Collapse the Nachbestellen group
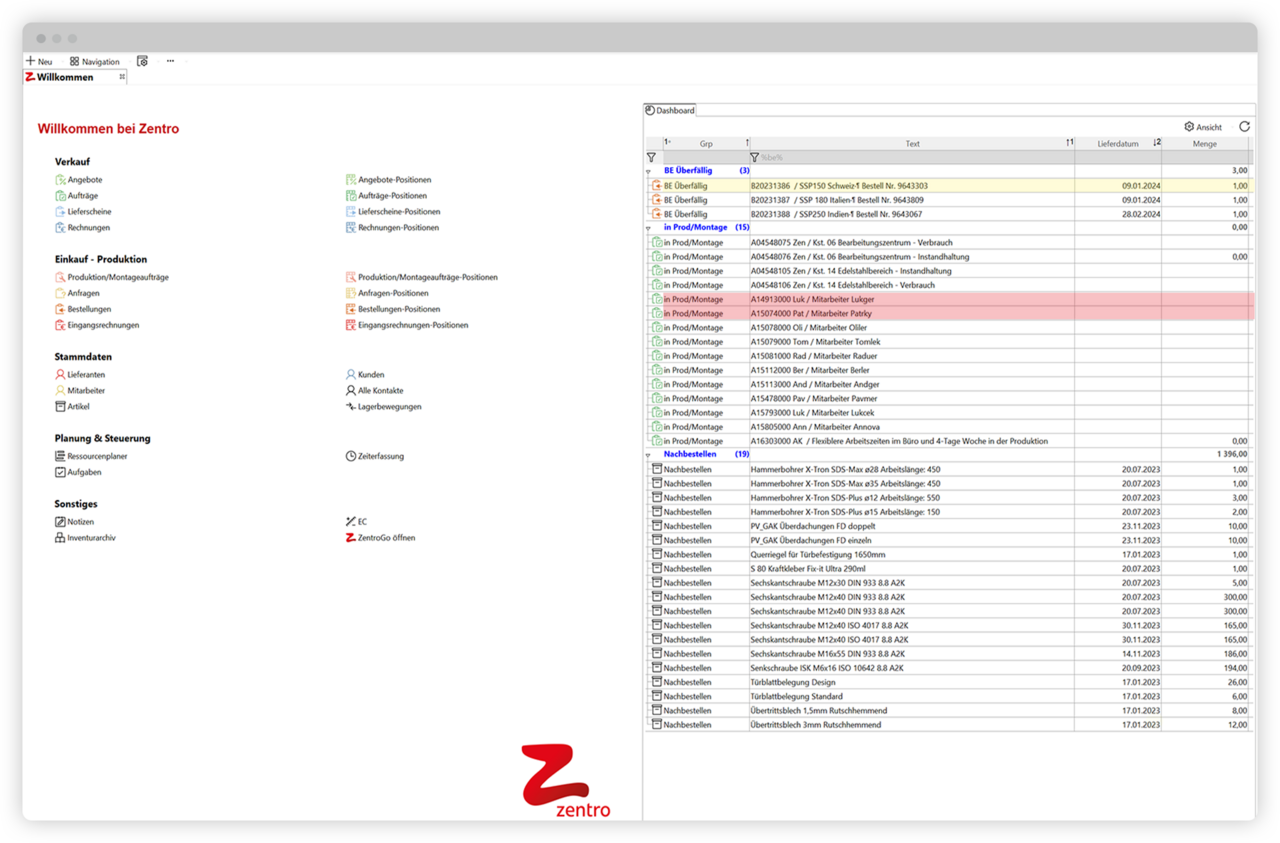The height and width of the screenshot is (843, 1280). click(649, 455)
